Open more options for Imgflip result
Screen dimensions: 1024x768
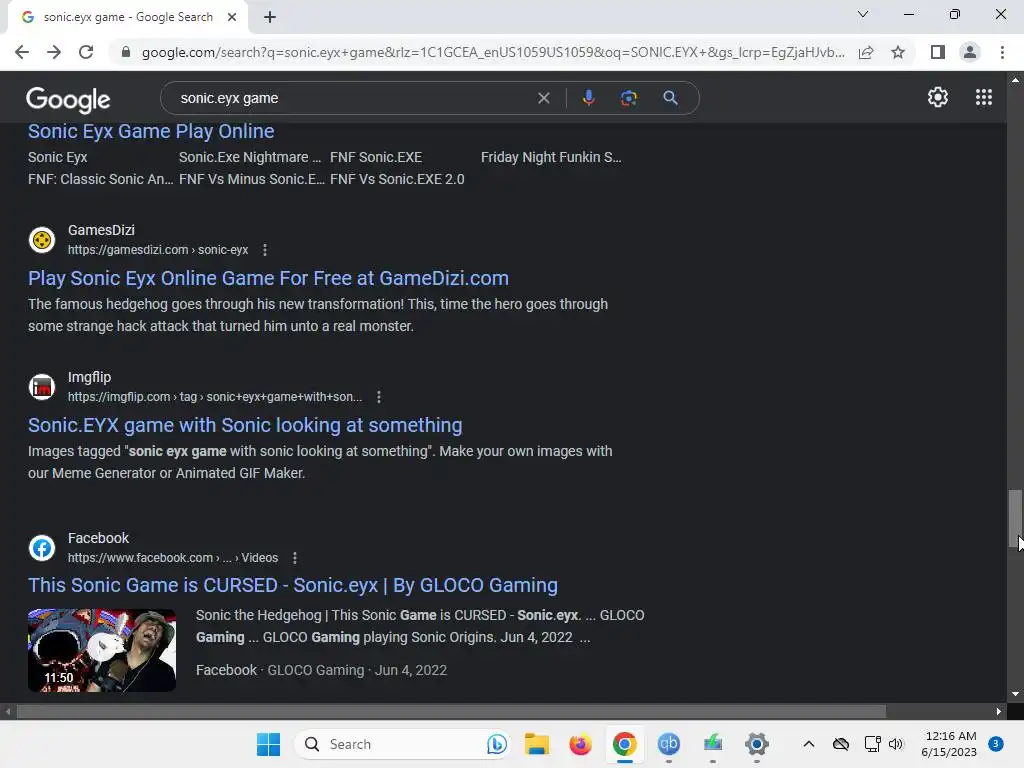(379, 396)
